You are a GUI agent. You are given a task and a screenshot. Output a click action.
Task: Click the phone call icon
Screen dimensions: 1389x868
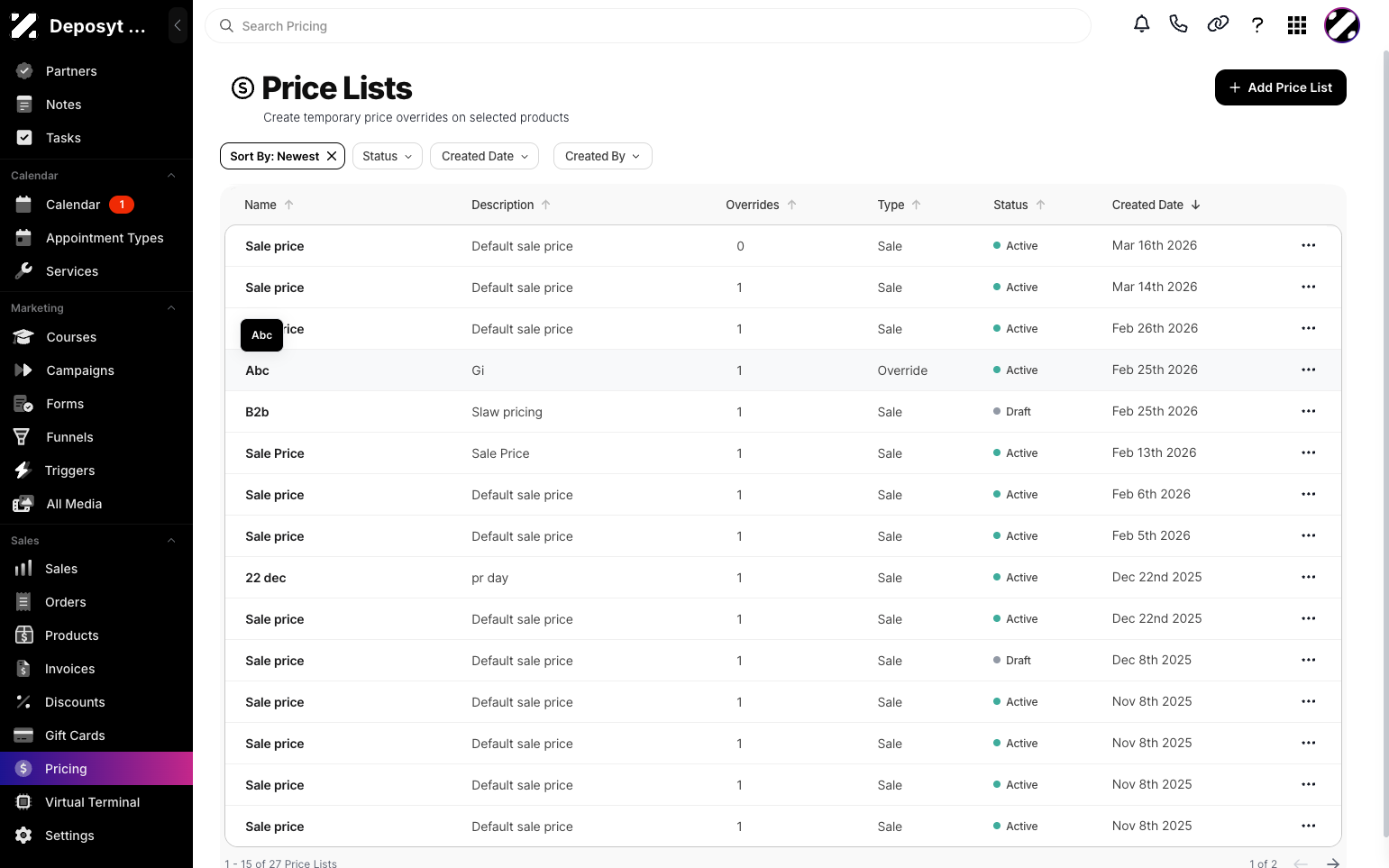1178,24
